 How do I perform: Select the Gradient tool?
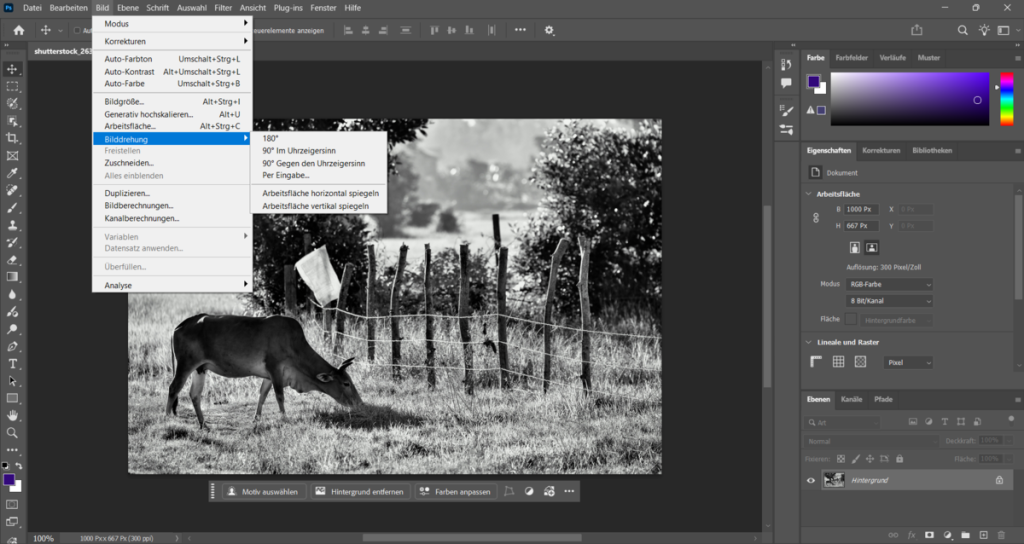pos(12,277)
